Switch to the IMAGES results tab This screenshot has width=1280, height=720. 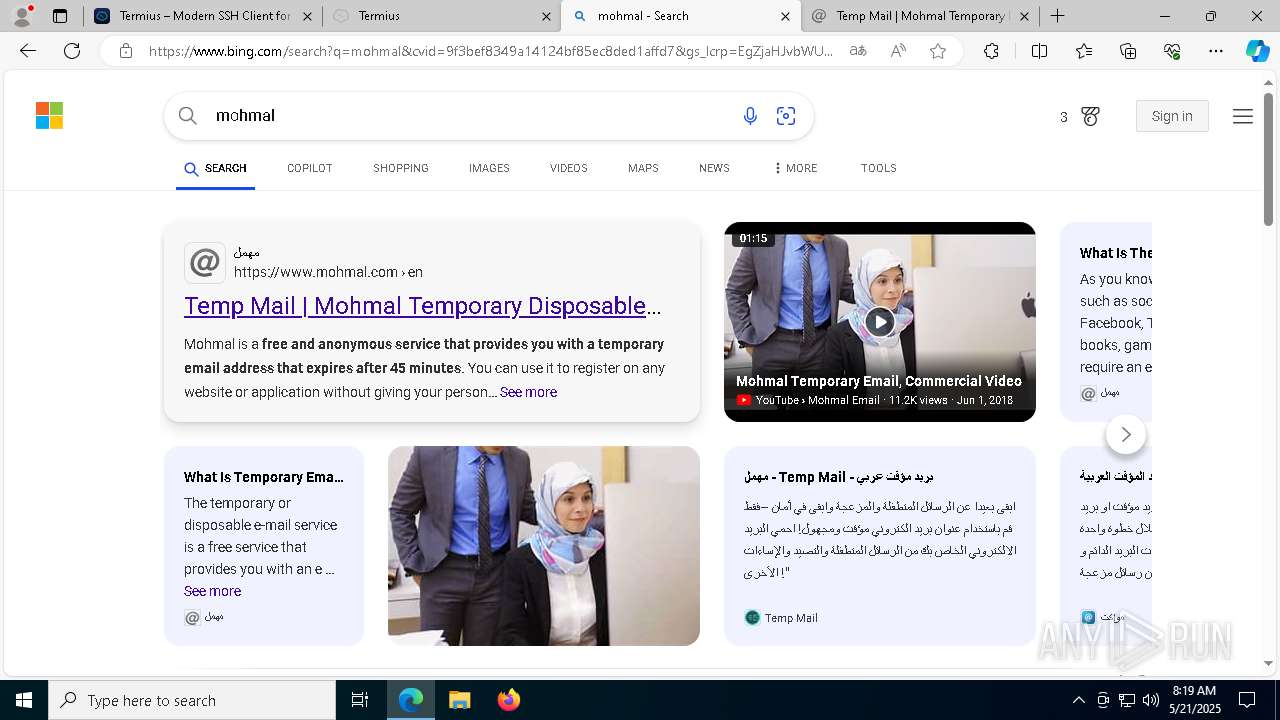[489, 168]
